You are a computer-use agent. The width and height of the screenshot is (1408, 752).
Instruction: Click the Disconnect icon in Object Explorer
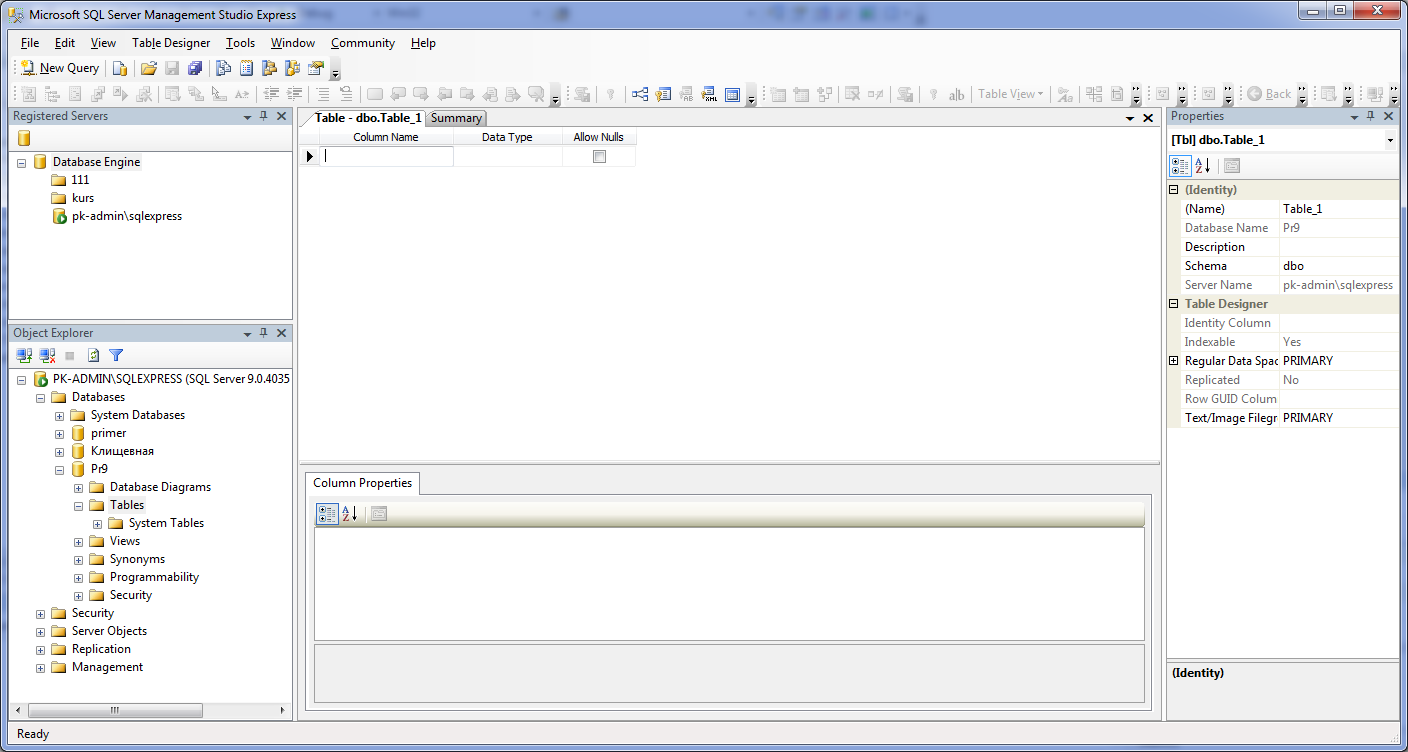47,355
